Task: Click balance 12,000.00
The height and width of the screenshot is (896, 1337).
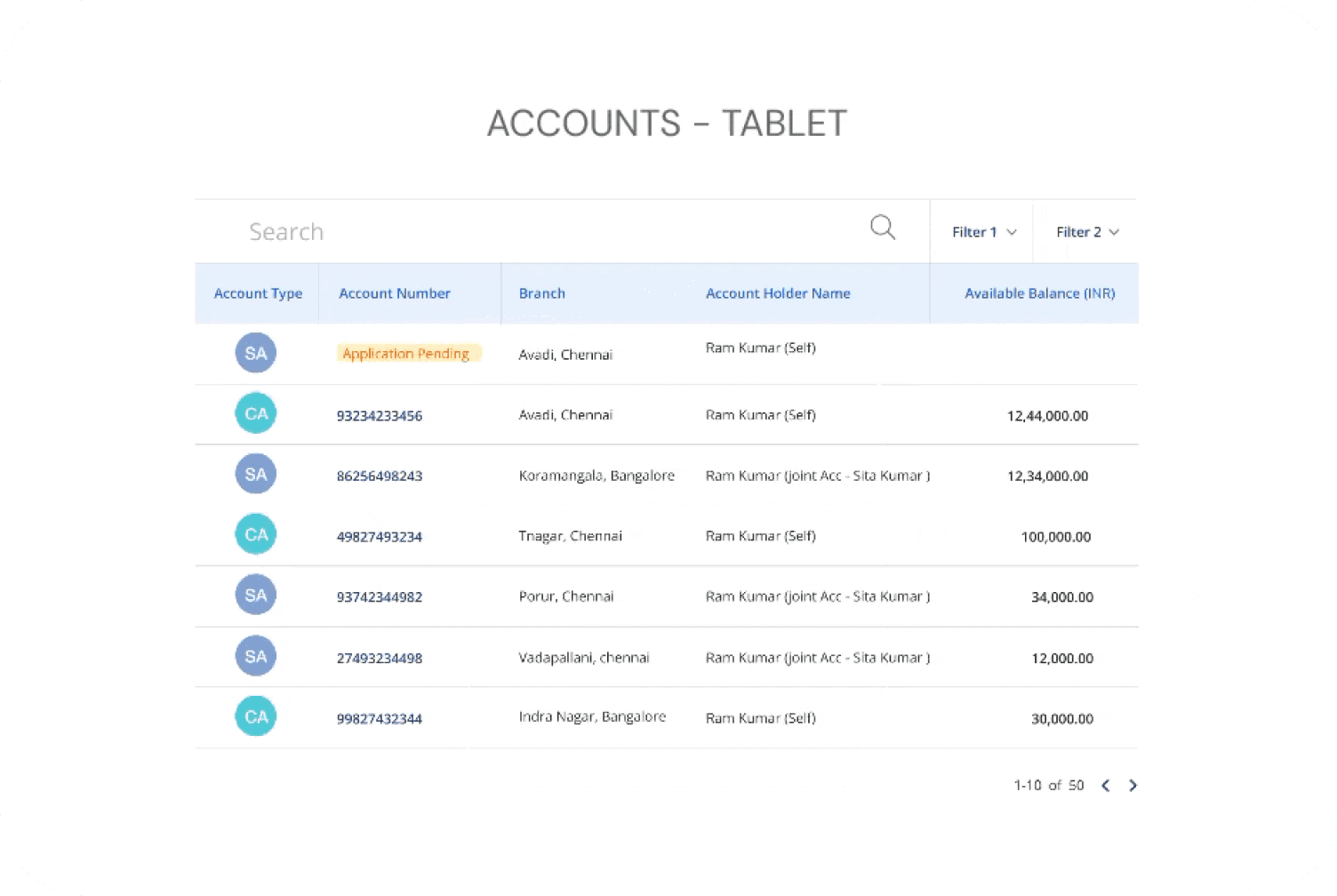Action: [1062, 659]
